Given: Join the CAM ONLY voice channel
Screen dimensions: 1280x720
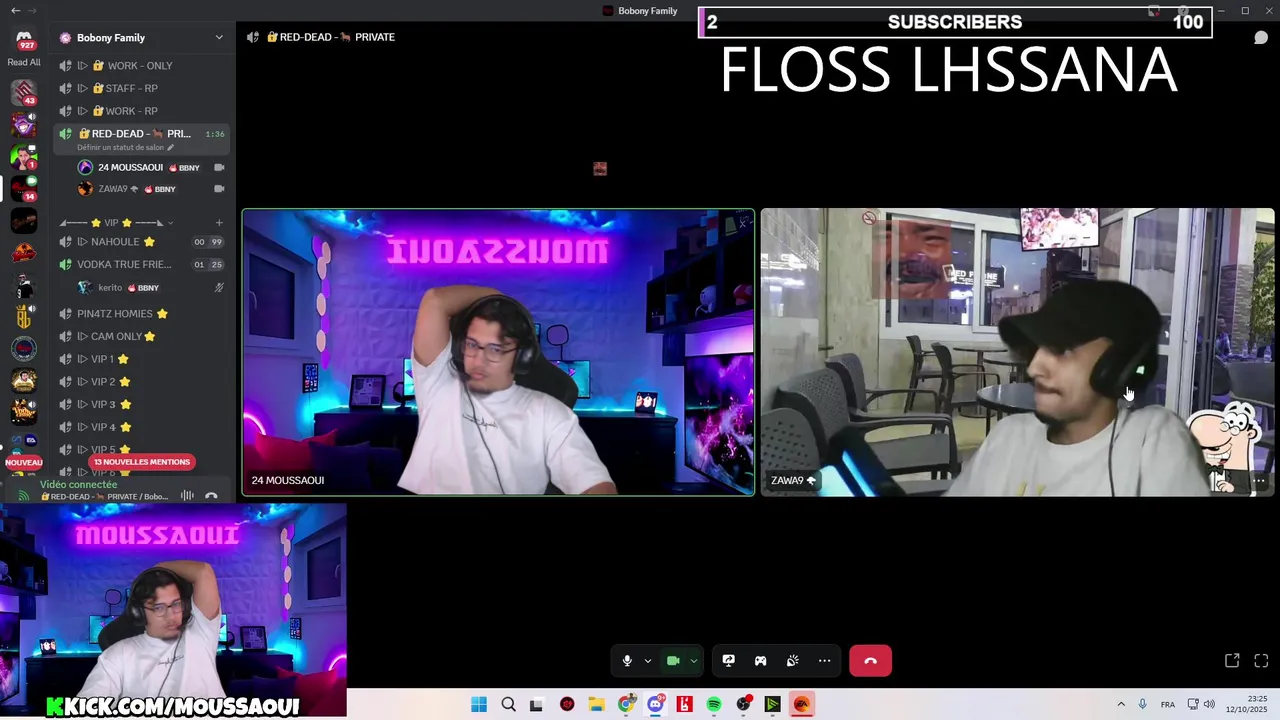Looking at the screenshot, I should tap(140, 337).
